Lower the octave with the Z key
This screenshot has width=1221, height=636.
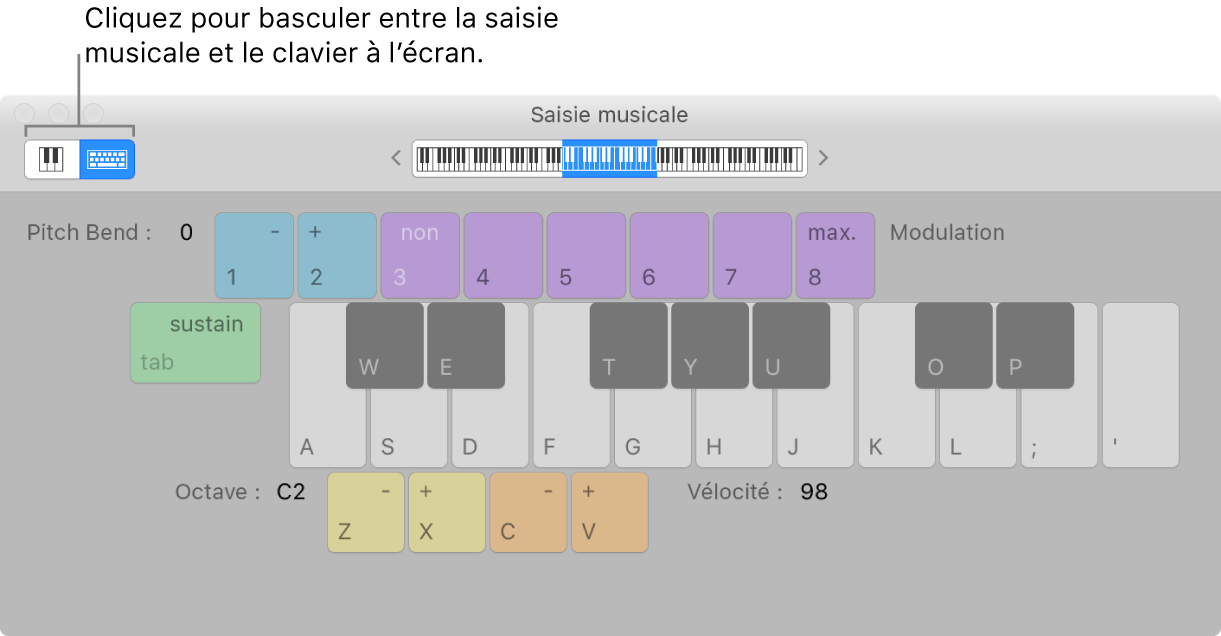pyautogui.click(x=365, y=512)
